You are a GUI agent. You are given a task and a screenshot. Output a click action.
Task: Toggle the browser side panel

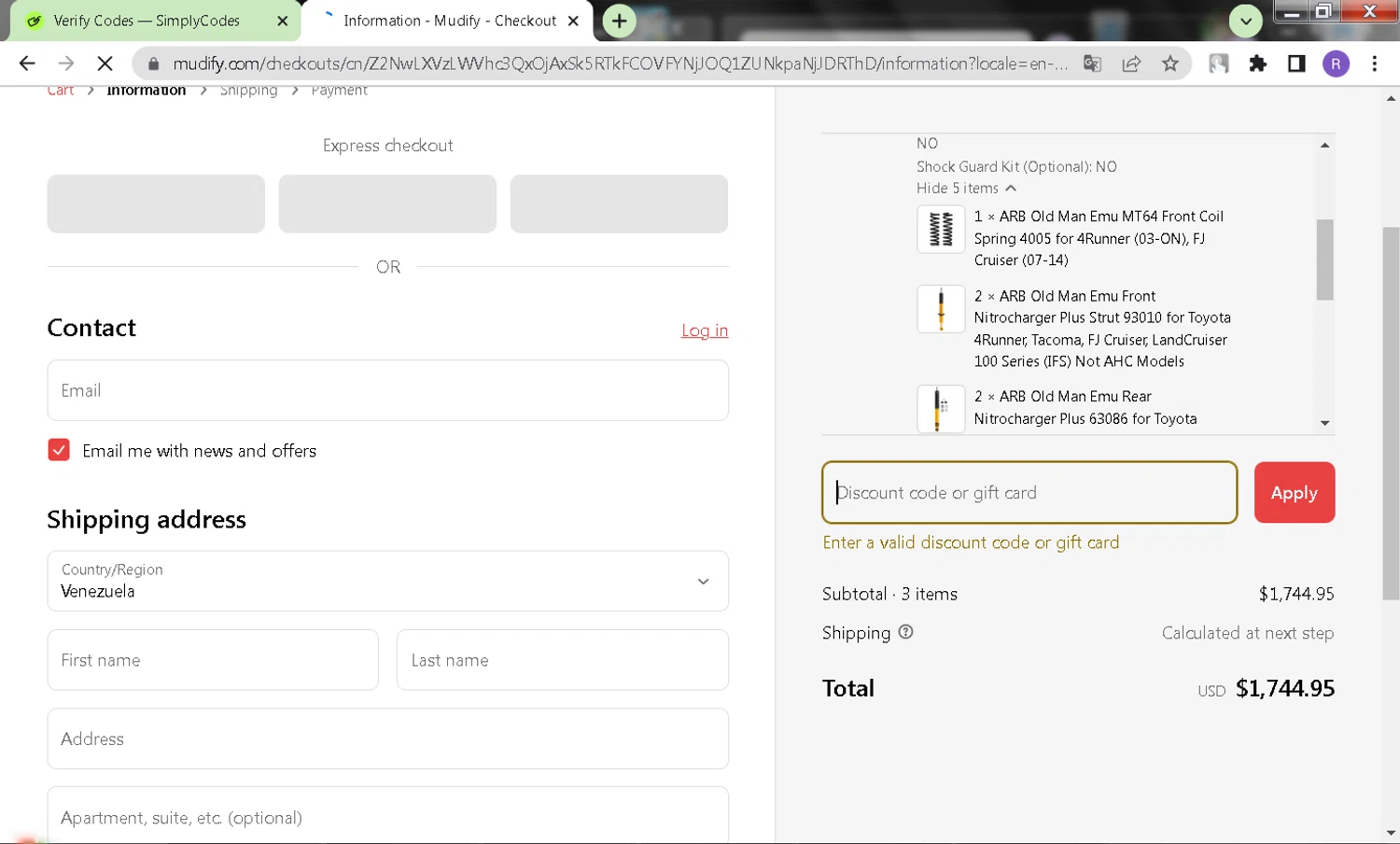pyautogui.click(x=1296, y=63)
